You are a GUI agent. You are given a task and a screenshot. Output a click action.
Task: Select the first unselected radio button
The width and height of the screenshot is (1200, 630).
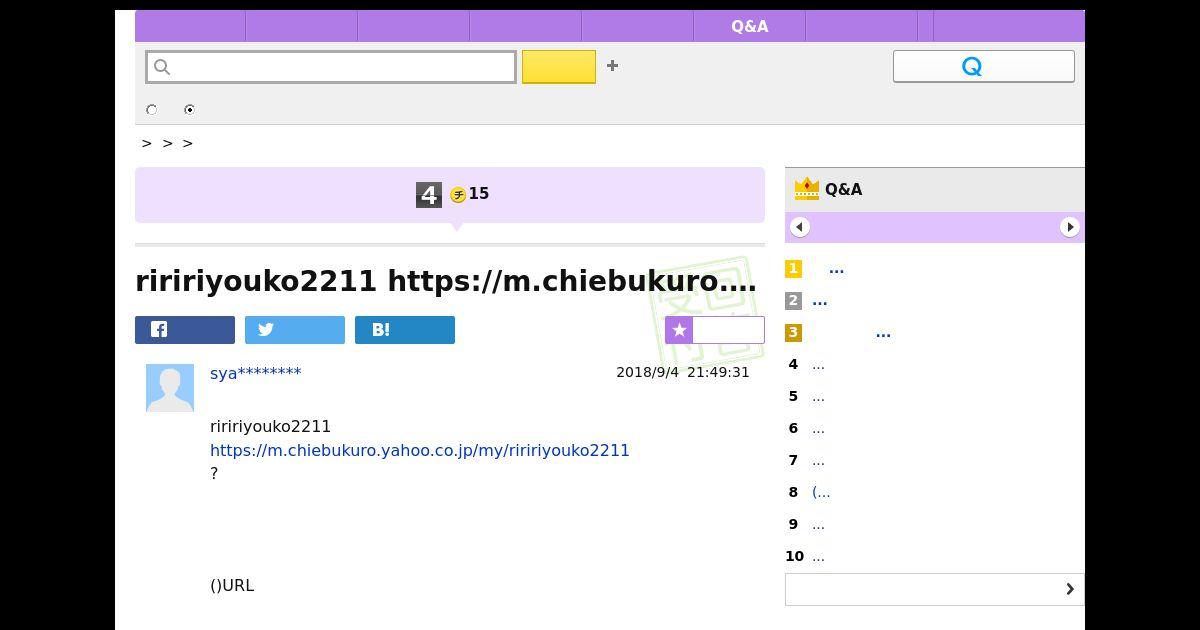click(x=152, y=109)
